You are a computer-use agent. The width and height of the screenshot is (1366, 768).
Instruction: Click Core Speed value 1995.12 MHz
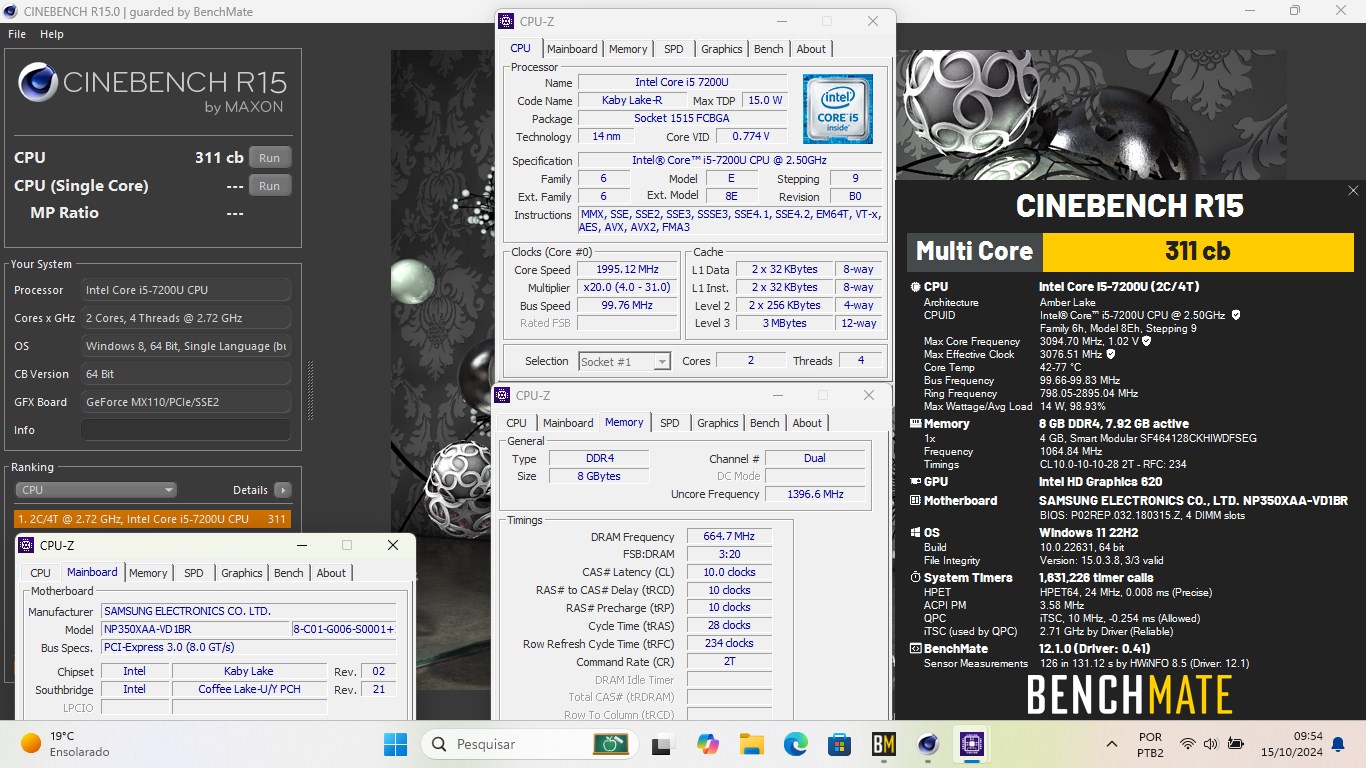pos(628,270)
